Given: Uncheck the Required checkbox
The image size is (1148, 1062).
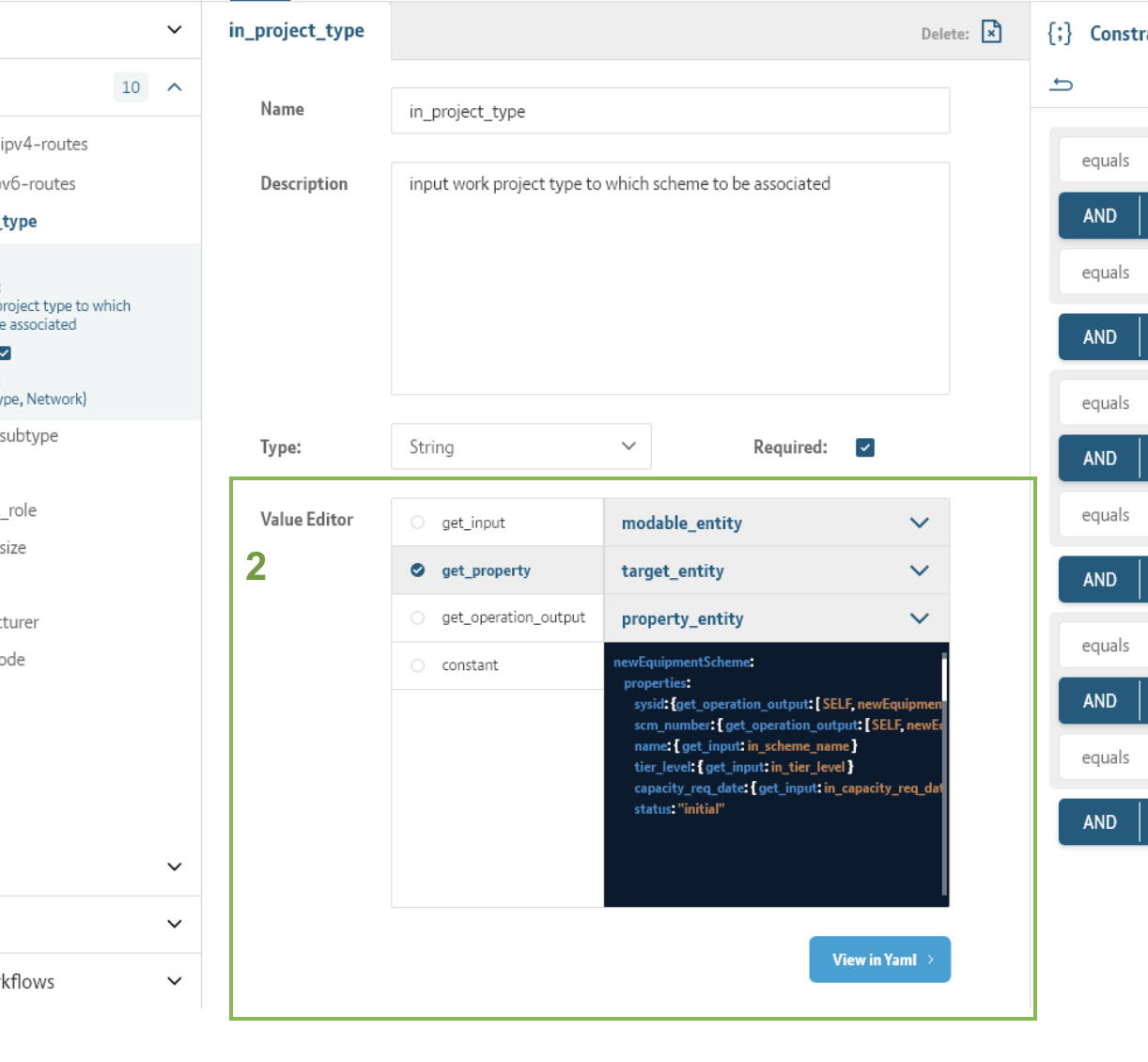Looking at the screenshot, I should [x=865, y=447].
